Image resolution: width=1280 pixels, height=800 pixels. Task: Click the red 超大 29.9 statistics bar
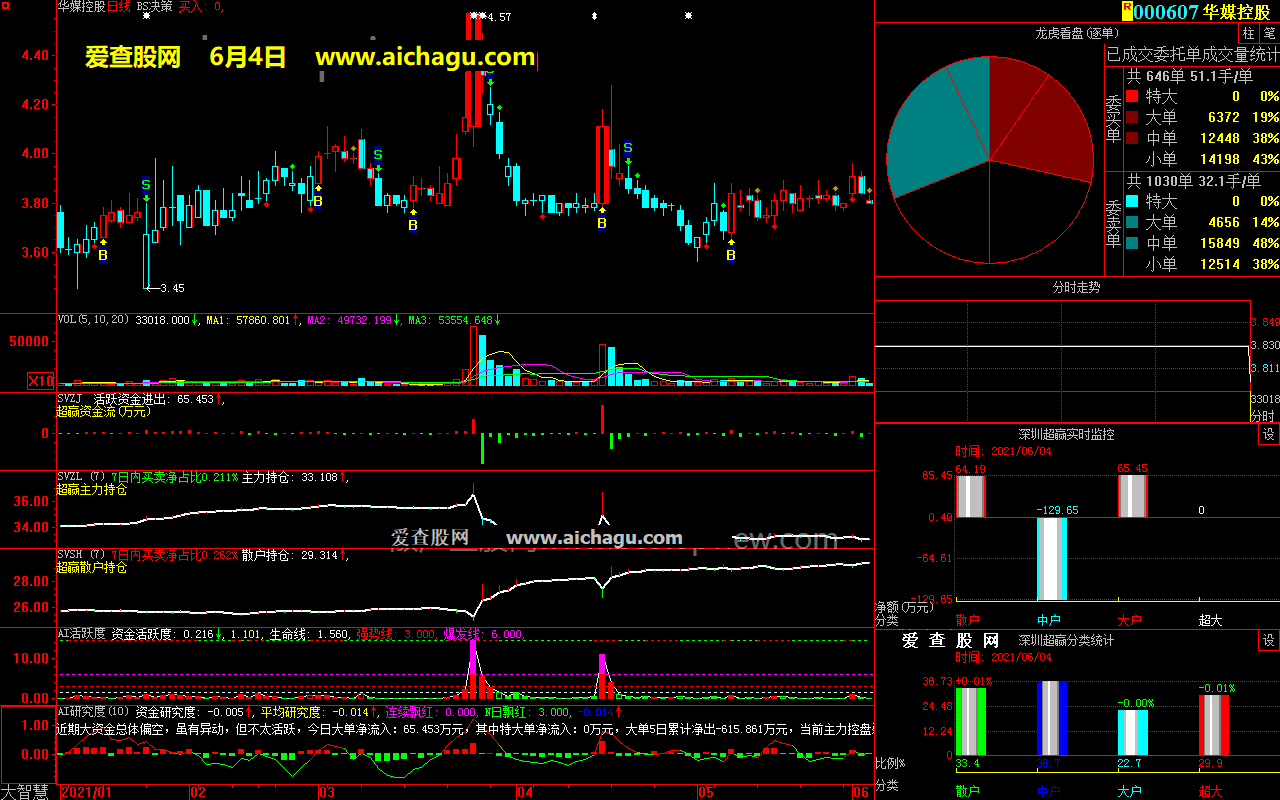coord(1214,726)
